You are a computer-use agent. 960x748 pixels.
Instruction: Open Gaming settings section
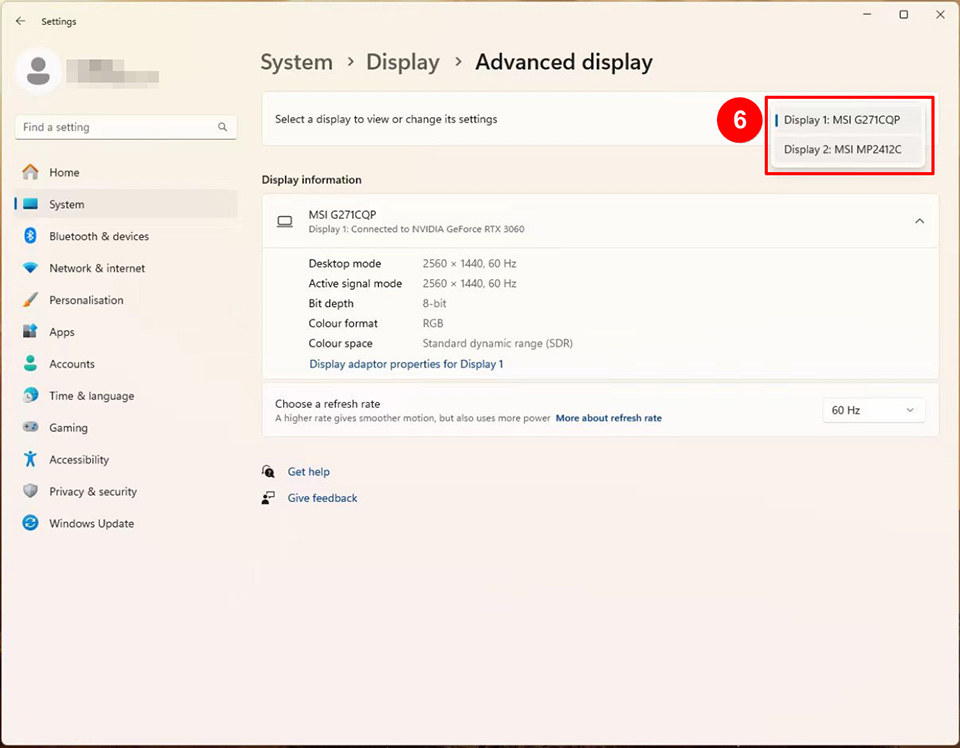(x=126, y=427)
